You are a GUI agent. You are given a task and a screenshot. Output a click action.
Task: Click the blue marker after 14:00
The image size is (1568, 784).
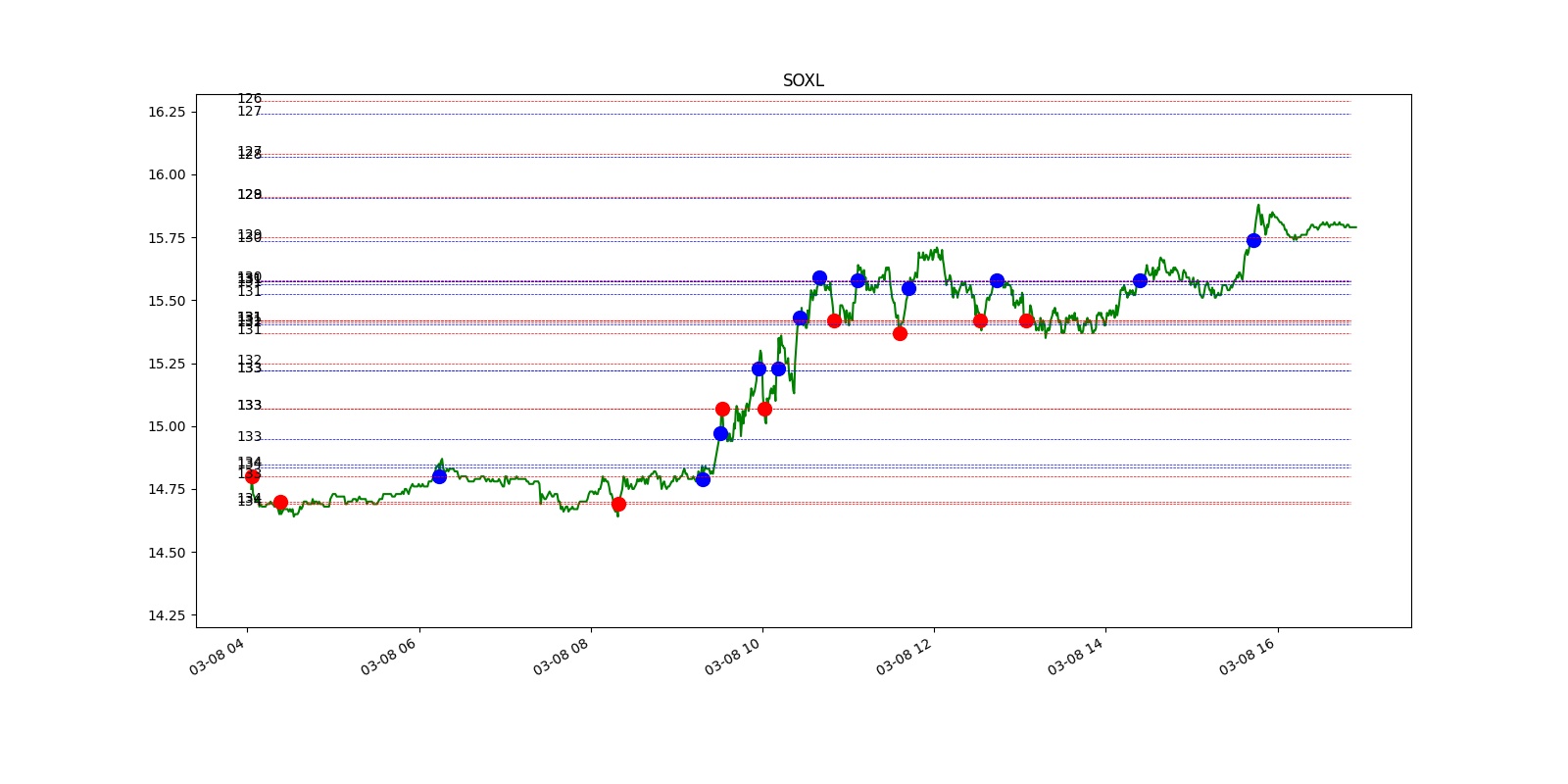pyautogui.click(x=1140, y=280)
